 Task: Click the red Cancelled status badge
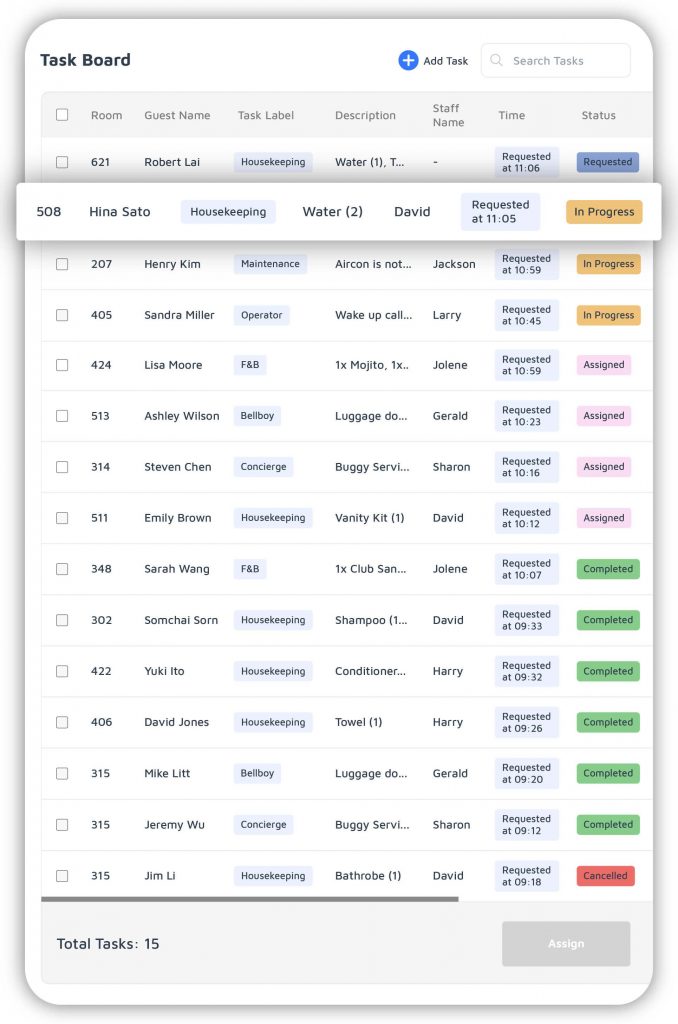coord(605,876)
